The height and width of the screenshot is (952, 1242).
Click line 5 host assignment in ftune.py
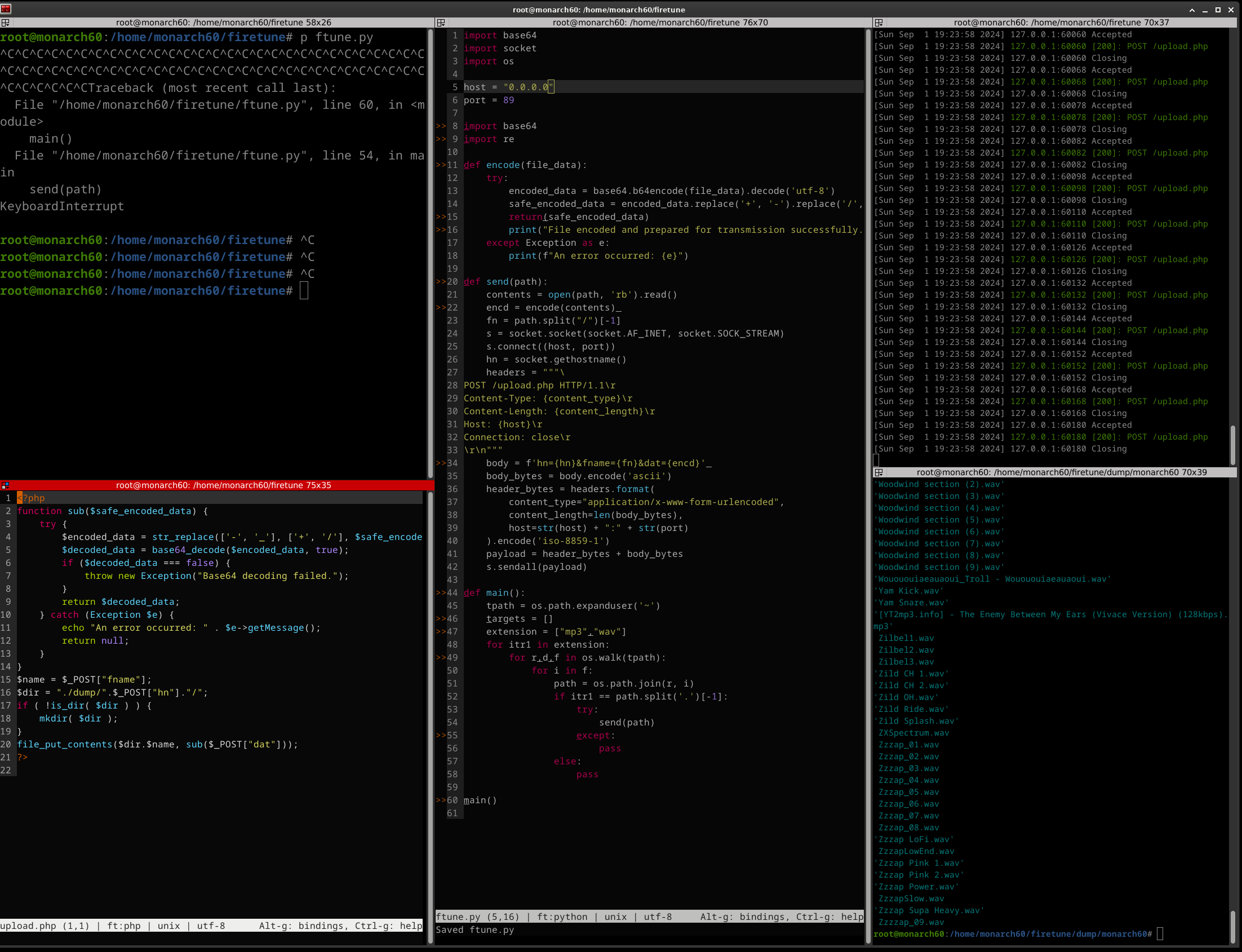tap(508, 87)
